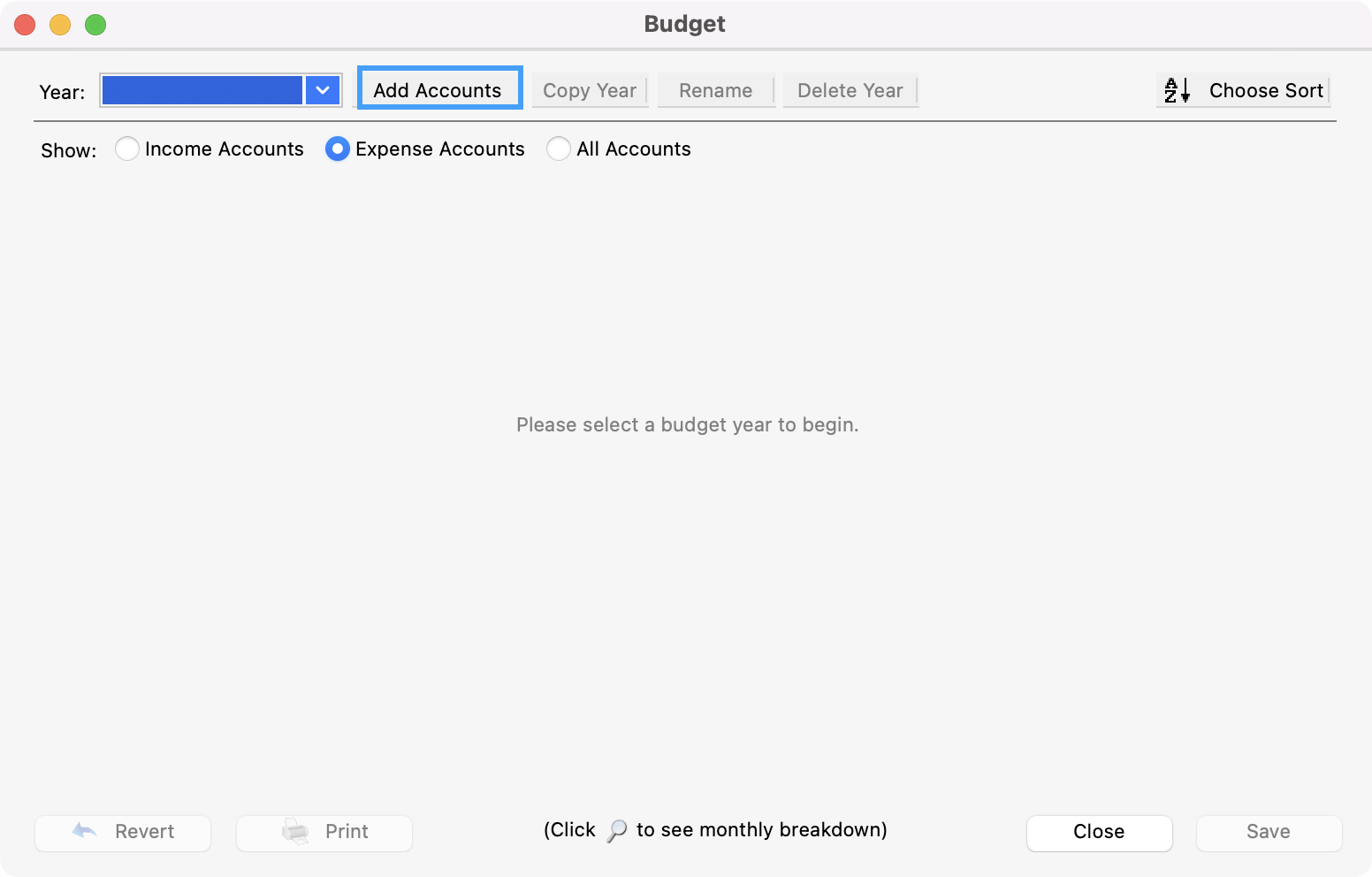Image resolution: width=1372 pixels, height=877 pixels.
Task: Show All Accounts via its radio button
Action: pos(558,149)
